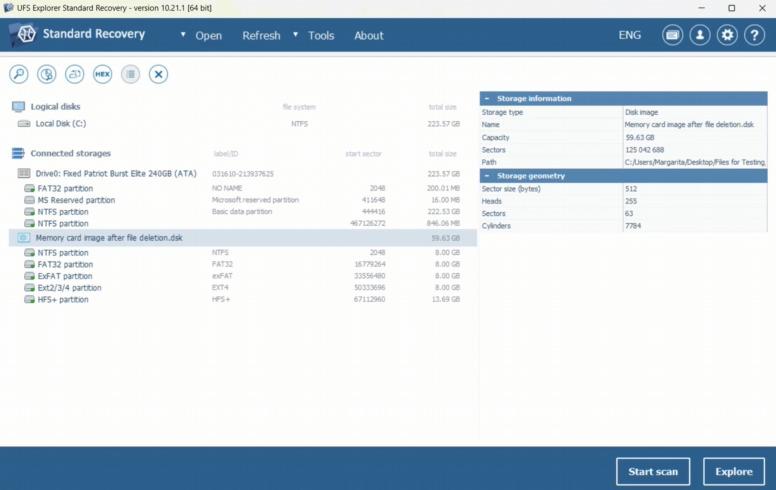Click Local Disk (C:) drive icon
The height and width of the screenshot is (490, 776).
point(24,124)
